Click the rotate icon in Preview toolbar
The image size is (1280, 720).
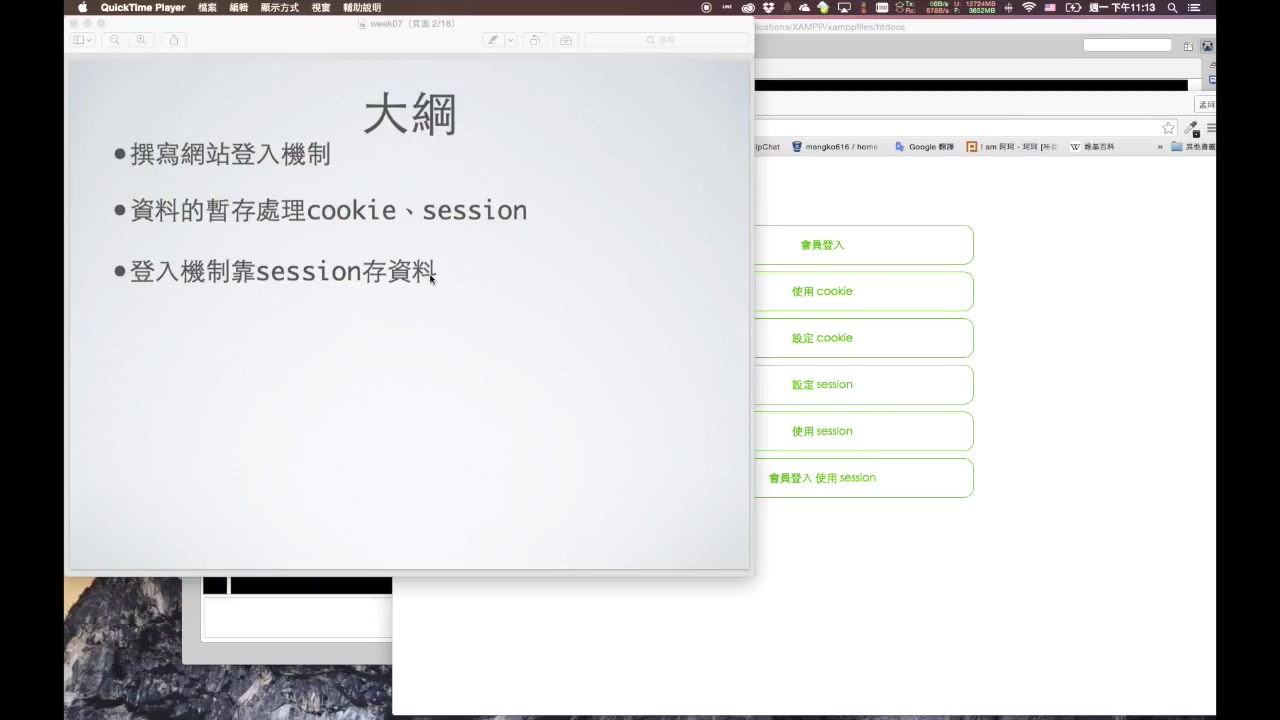pyautogui.click(x=535, y=40)
